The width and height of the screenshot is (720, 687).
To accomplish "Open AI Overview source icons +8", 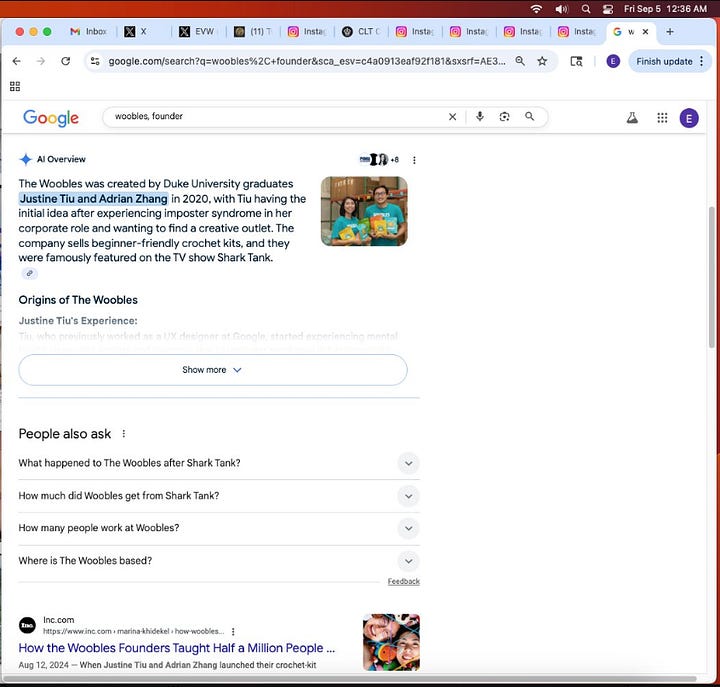I will click(379, 160).
